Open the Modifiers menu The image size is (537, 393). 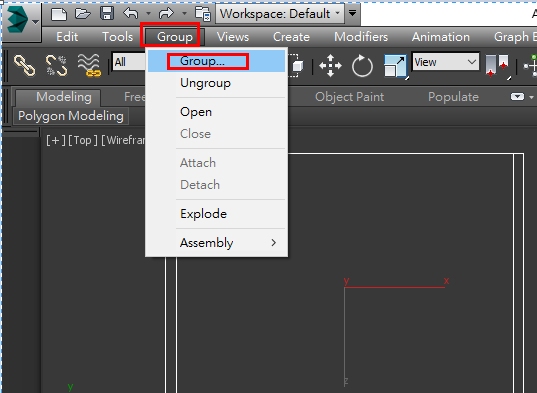(x=361, y=37)
